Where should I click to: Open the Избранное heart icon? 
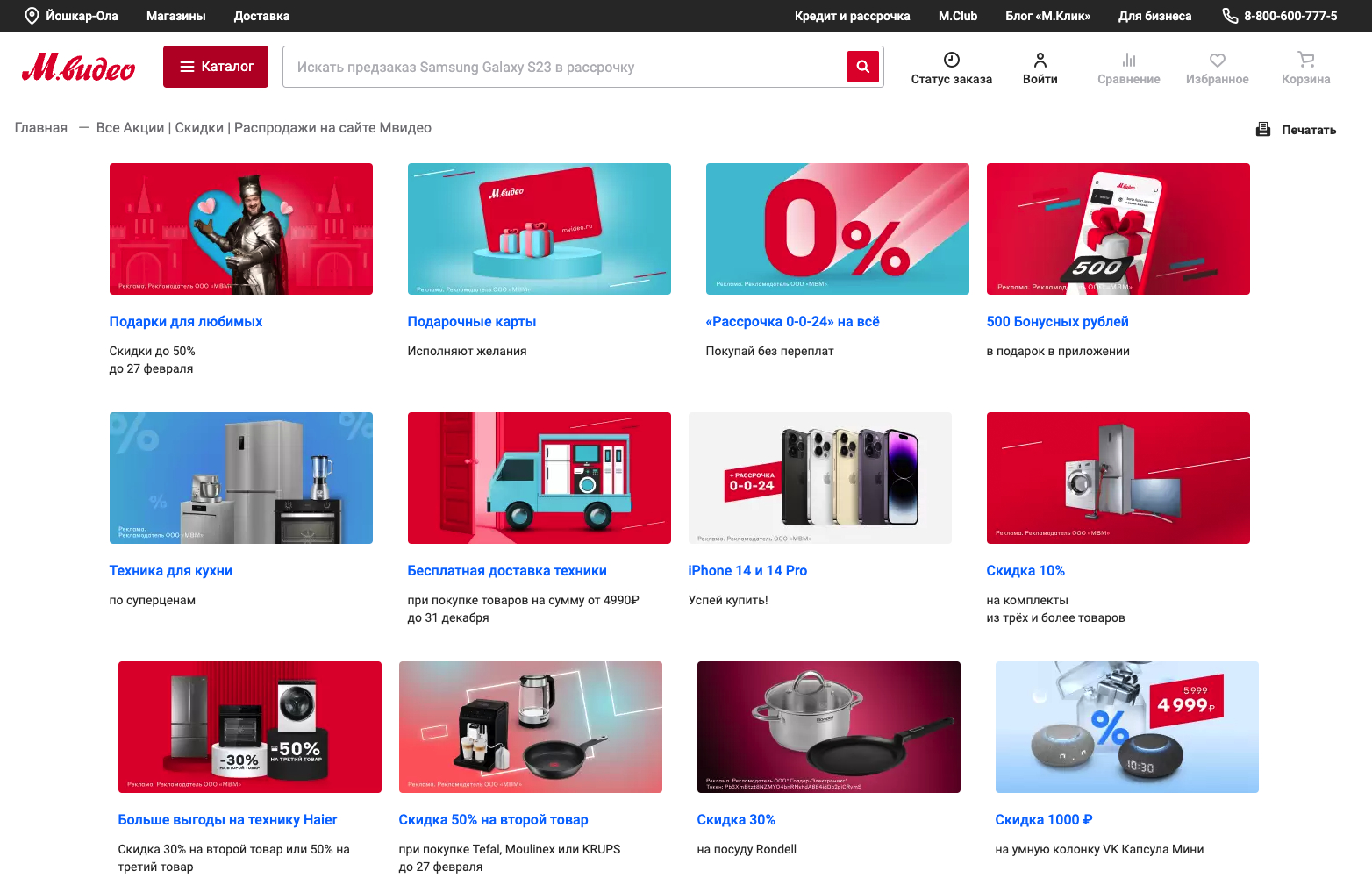1218,60
